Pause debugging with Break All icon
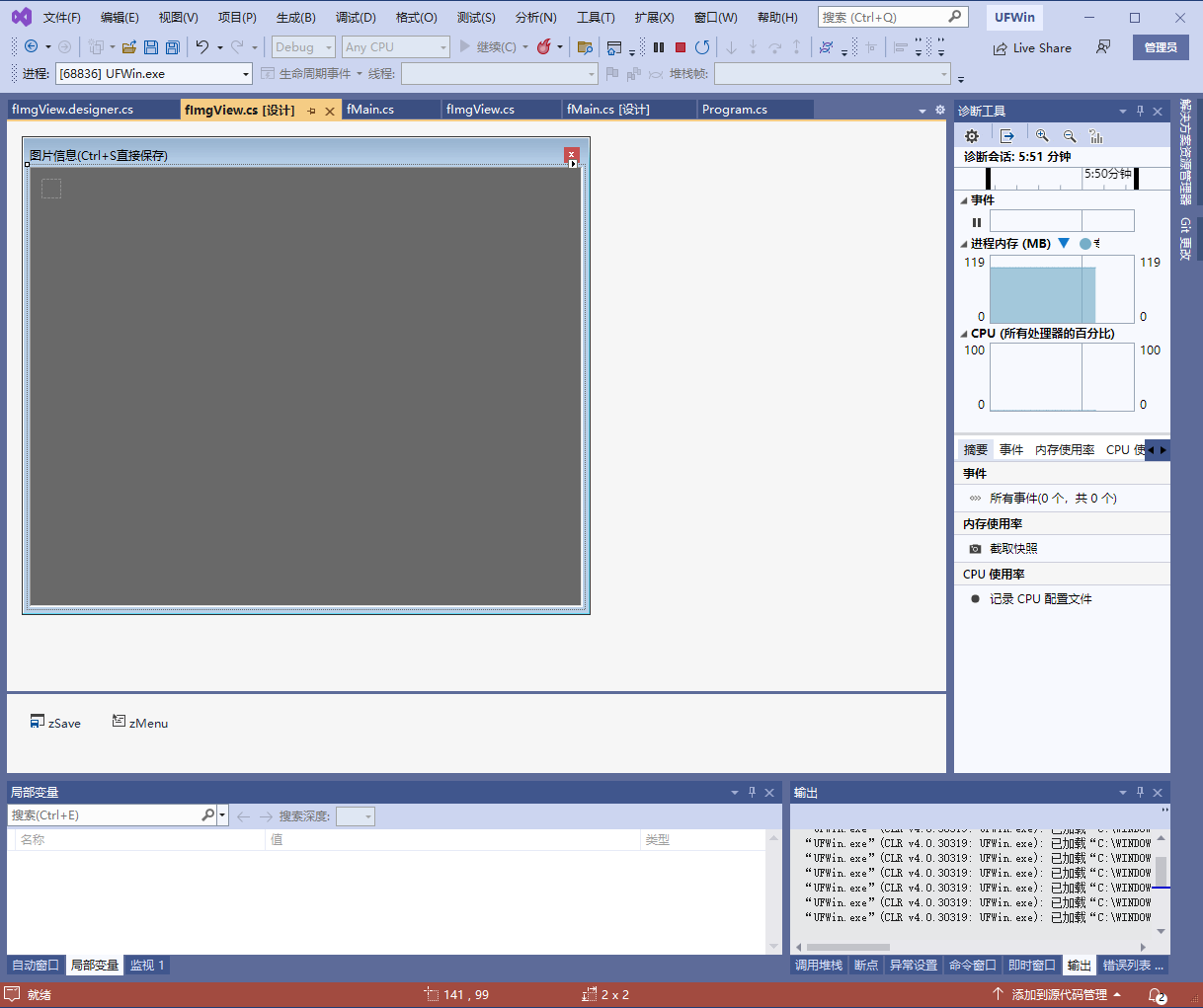This screenshot has height=1008, width=1203. tap(659, 46)
